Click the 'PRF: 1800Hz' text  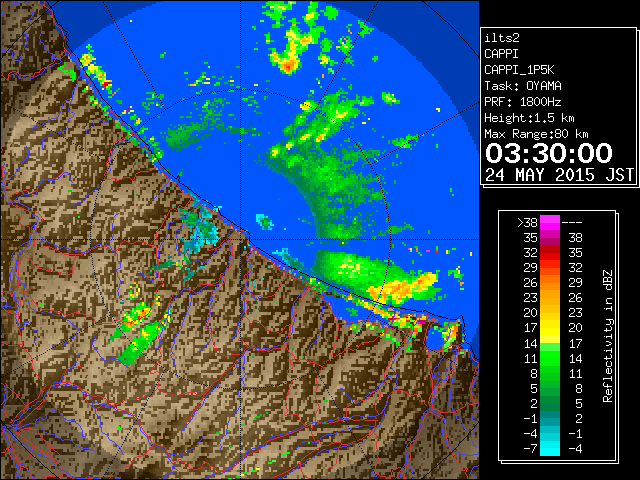[x=523, y=102]
